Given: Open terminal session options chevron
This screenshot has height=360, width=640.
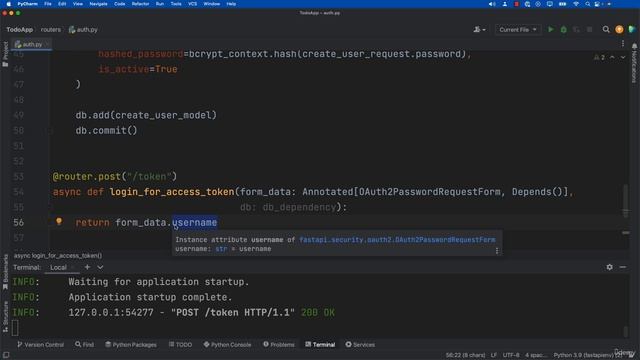Looking at the screenshot, I should tap(100, 267).
